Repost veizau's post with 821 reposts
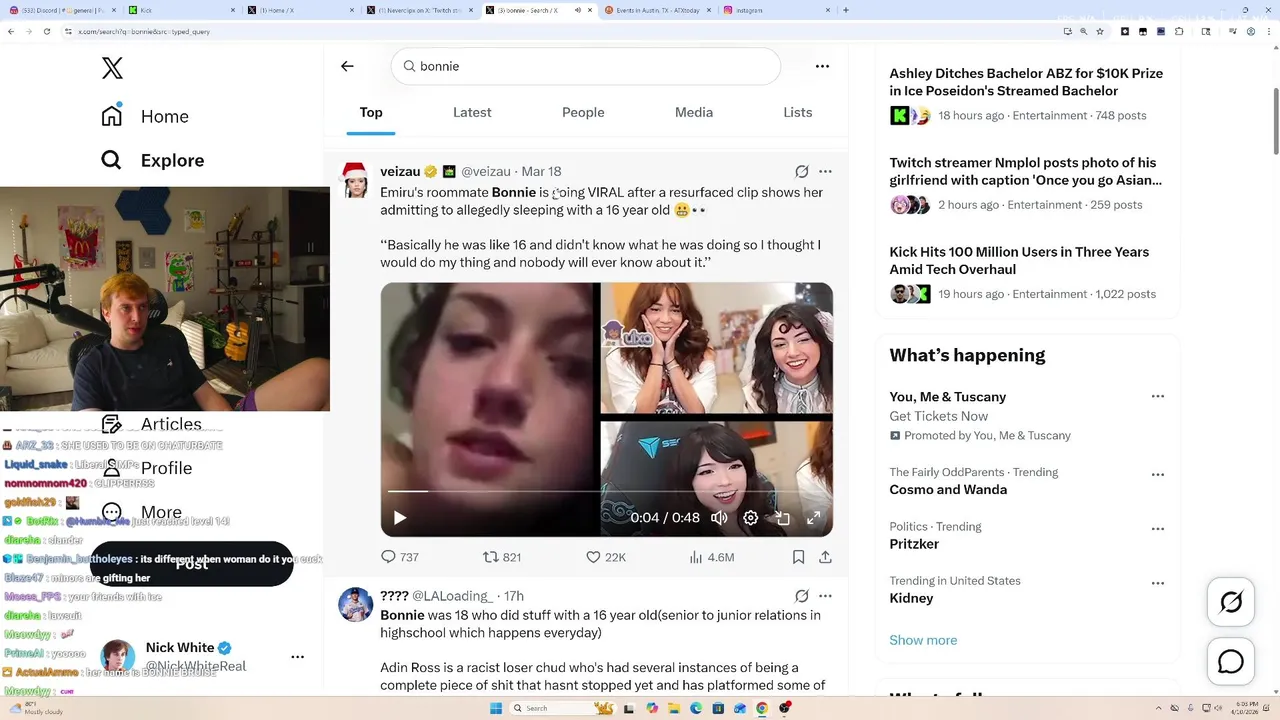 pos(502,557)
